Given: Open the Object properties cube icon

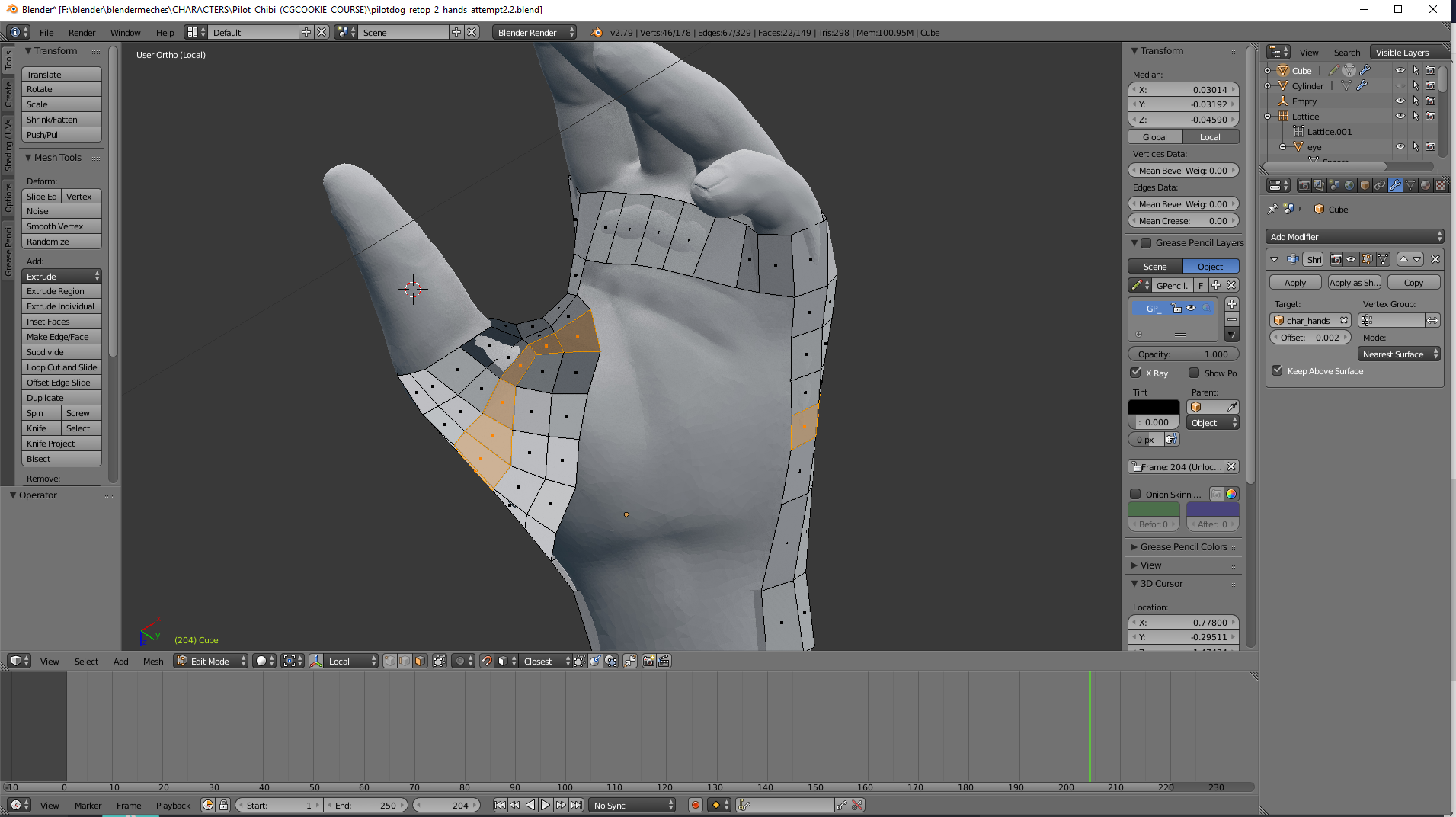Looking at the screenshot, I should click(1365, 185).
